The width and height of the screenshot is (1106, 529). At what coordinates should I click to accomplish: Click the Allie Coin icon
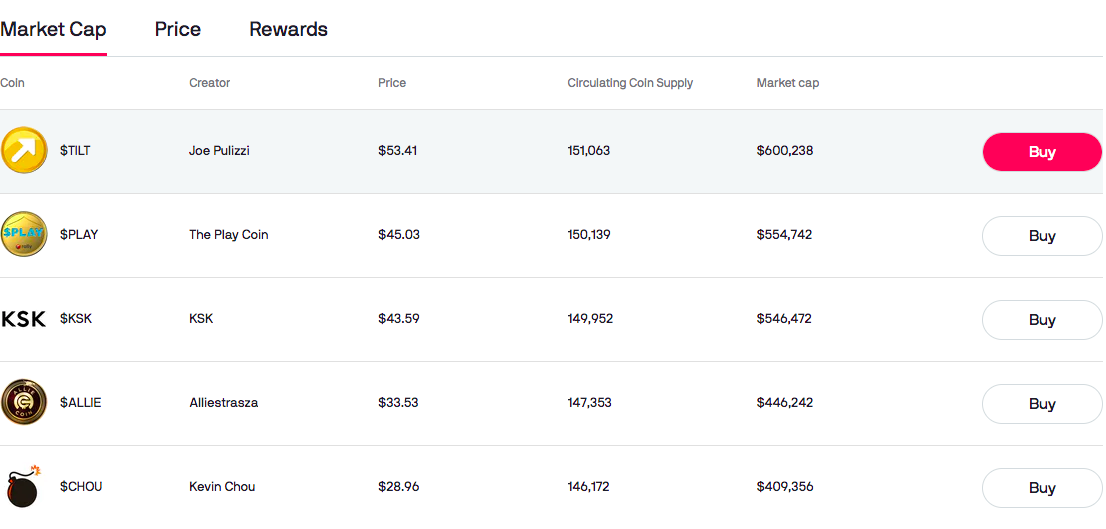tap(24, 402)
